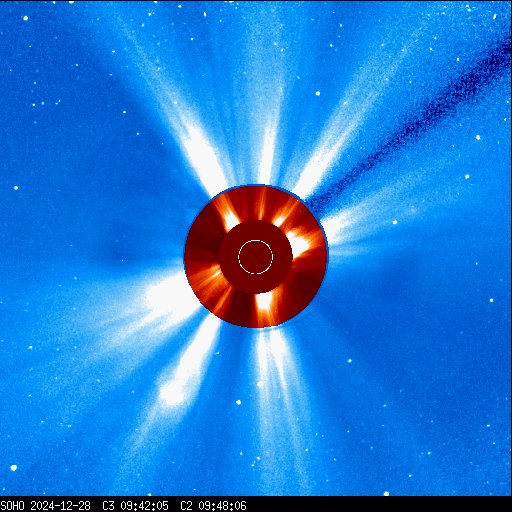Click the C3 label in the caption bar

pos(108,506)
